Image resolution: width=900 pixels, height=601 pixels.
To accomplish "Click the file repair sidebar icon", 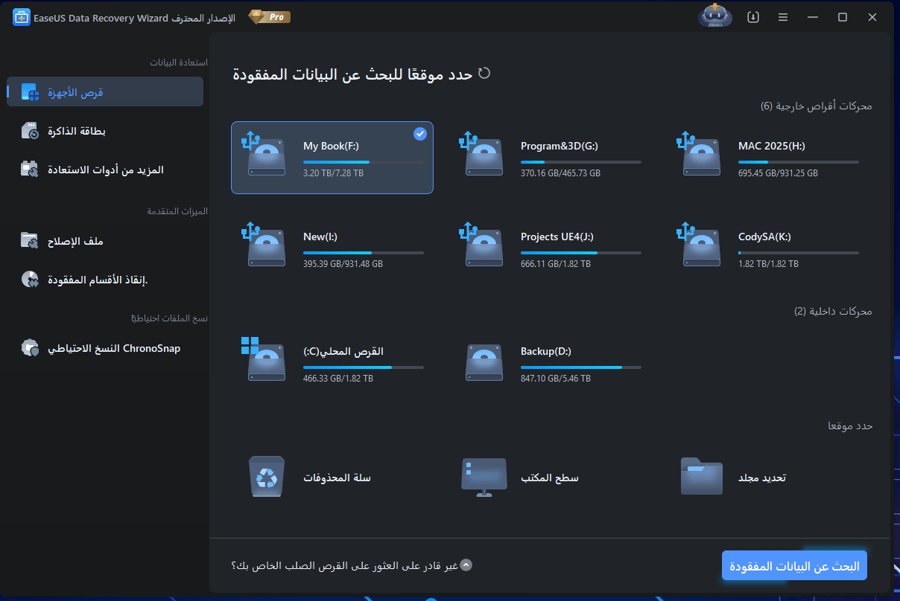I will click(x=30, y=241).
